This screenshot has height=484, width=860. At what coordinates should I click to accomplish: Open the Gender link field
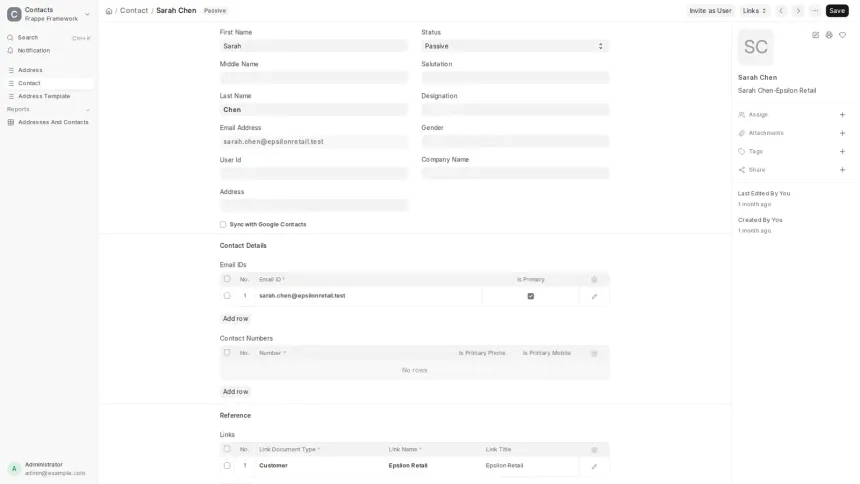pos(515,142)
